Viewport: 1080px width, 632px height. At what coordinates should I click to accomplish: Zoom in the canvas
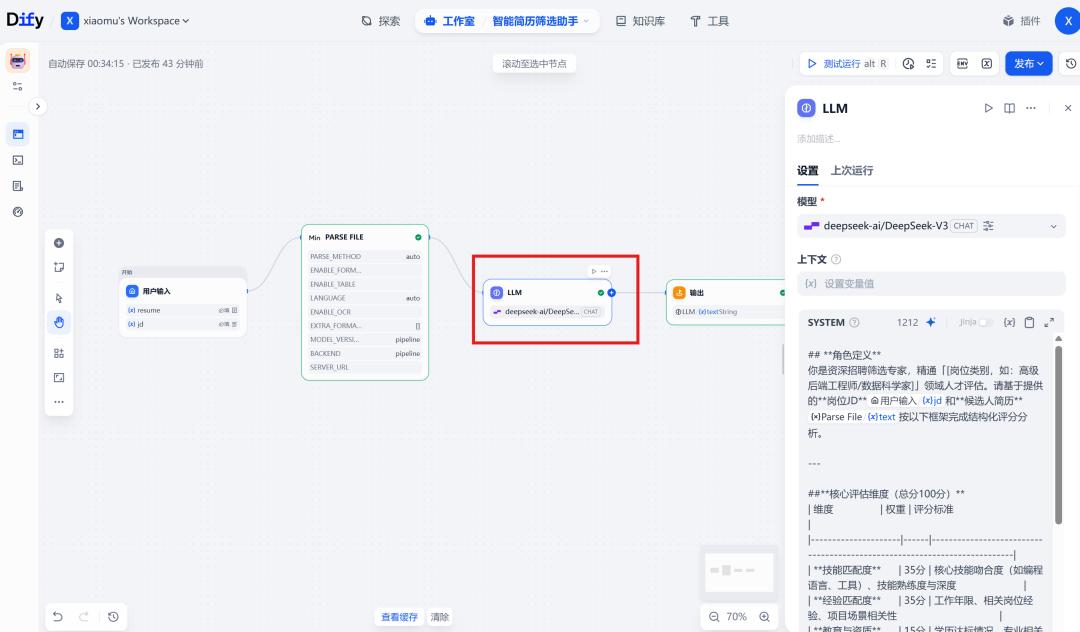(765, 617)
